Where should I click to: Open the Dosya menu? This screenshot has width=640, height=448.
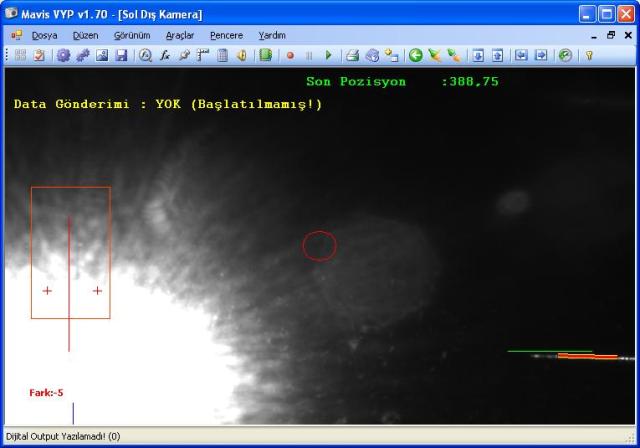click(x=44, y=35)
